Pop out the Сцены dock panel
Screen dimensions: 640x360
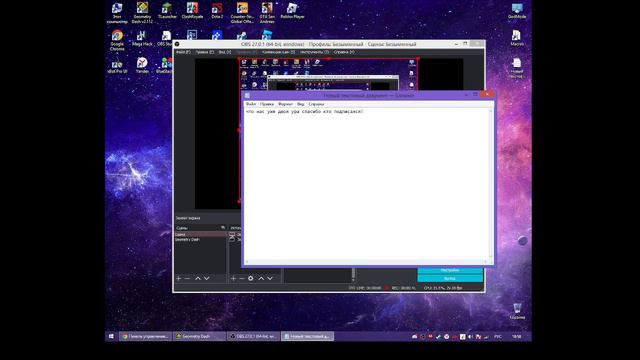click(x=223, y=227)
